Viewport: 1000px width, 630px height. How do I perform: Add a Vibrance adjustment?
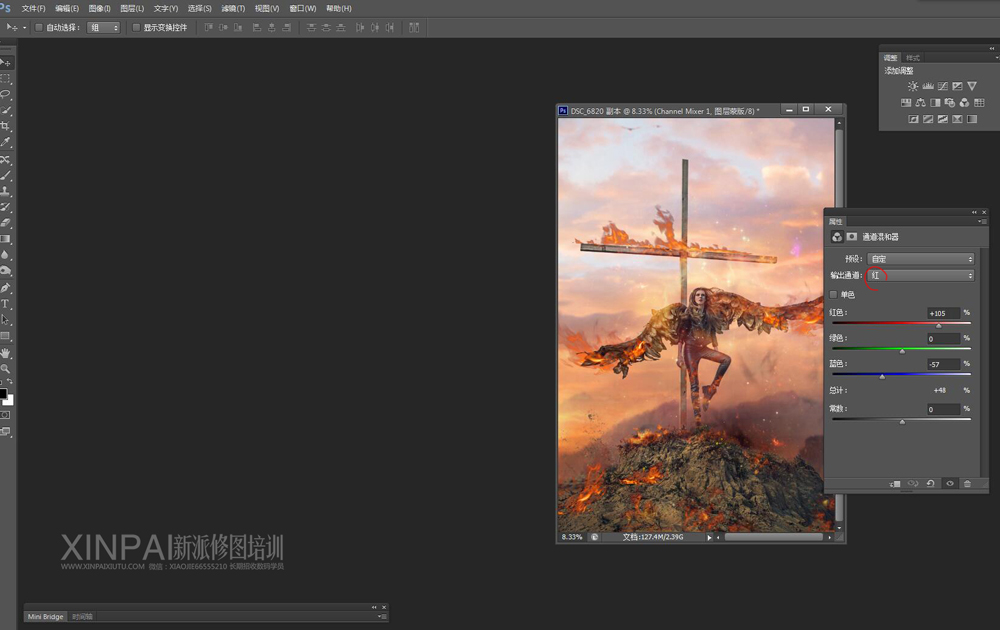[x=972, y=86]
